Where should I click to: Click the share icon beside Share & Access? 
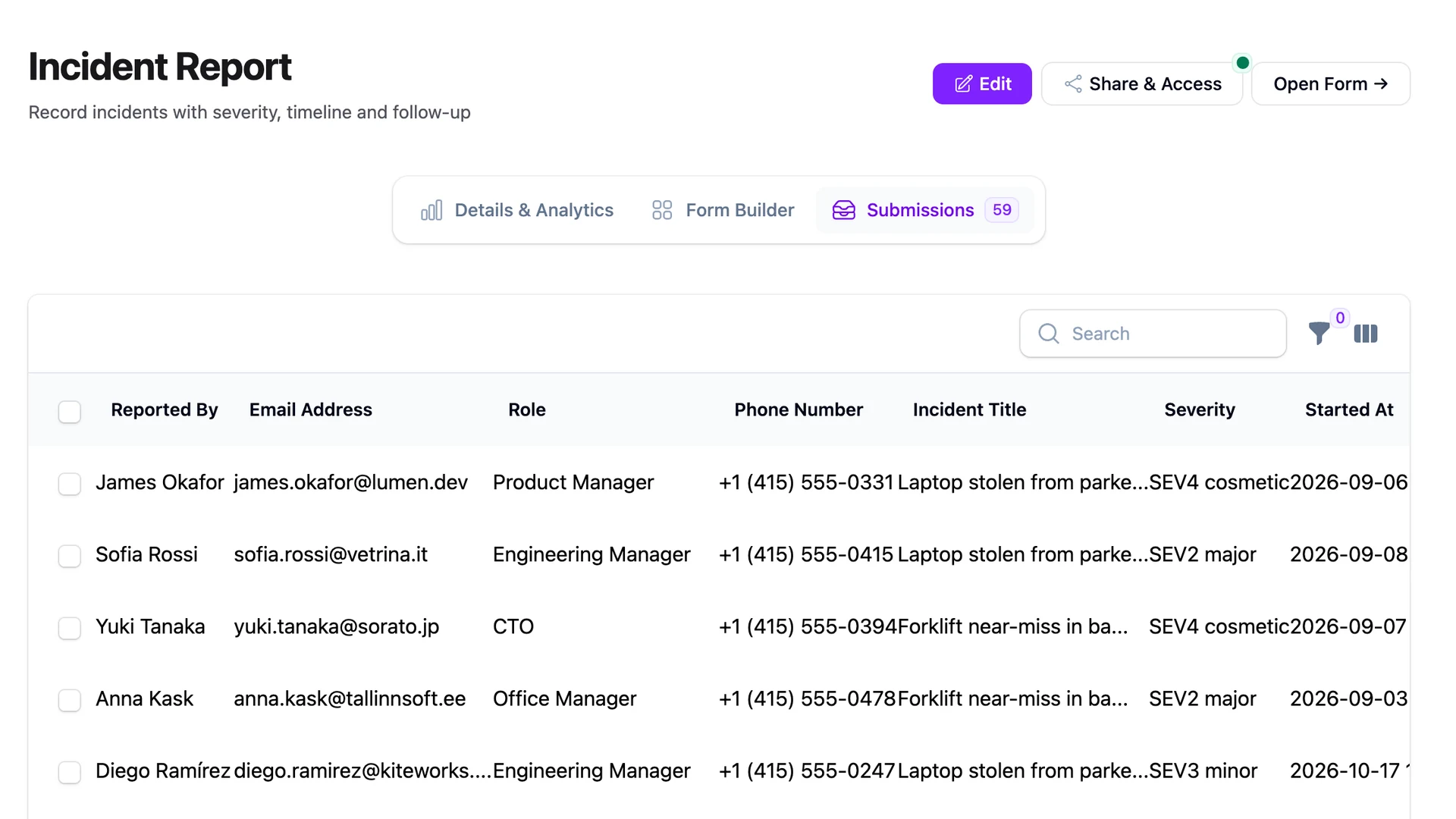(x=1073, y=84)
